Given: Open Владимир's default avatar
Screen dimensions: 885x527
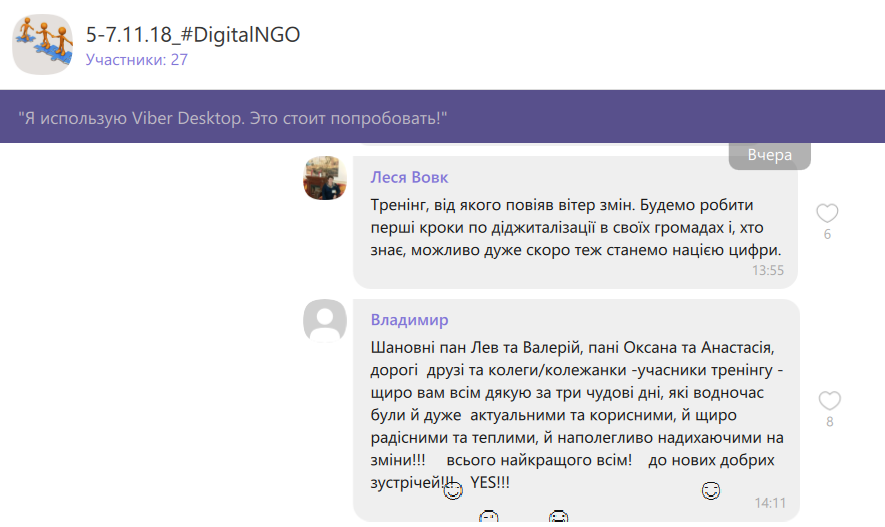Looking at the screenshot, I should point(325,320).
